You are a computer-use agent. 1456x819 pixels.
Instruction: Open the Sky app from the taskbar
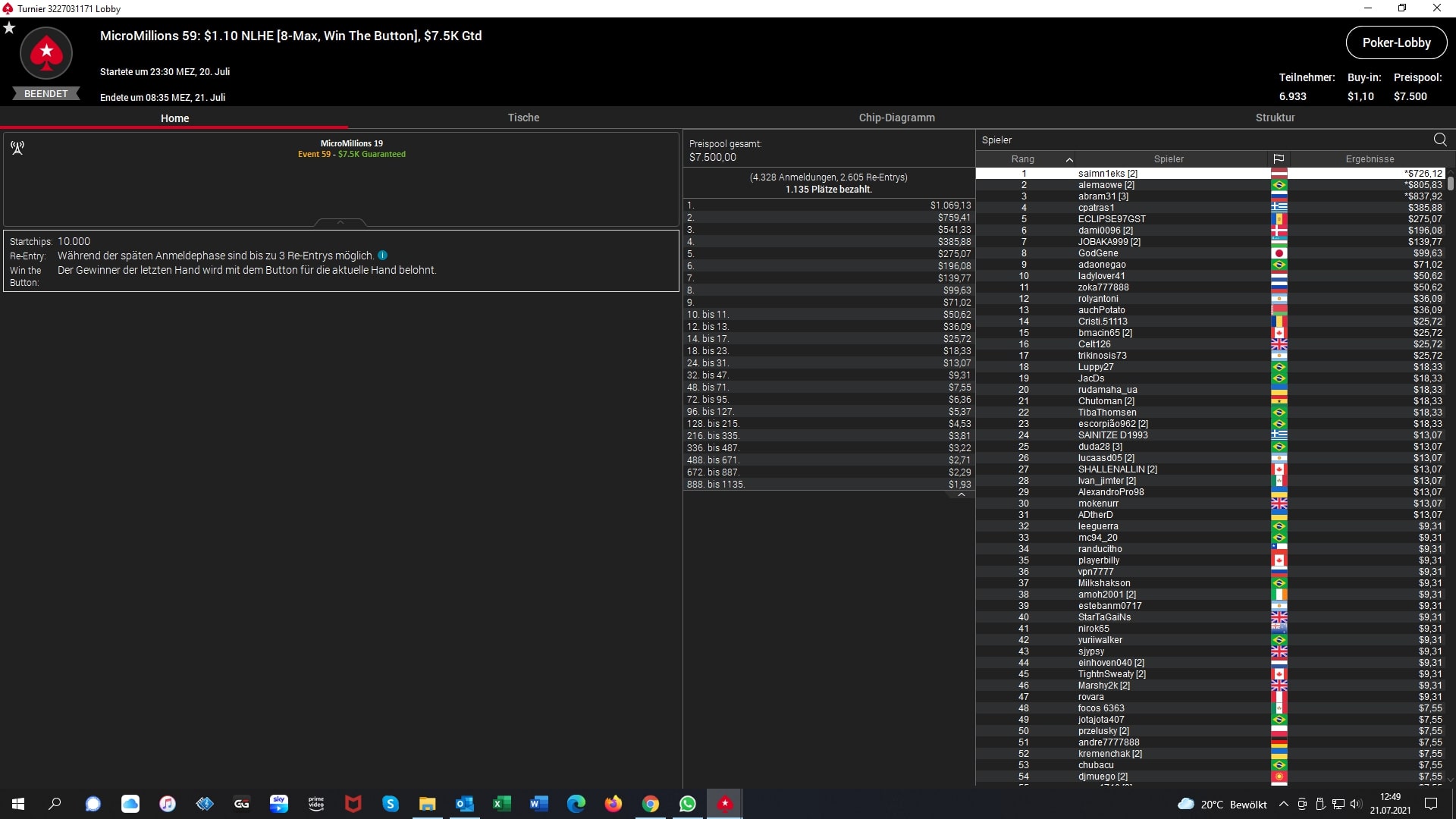click(279, 804)
